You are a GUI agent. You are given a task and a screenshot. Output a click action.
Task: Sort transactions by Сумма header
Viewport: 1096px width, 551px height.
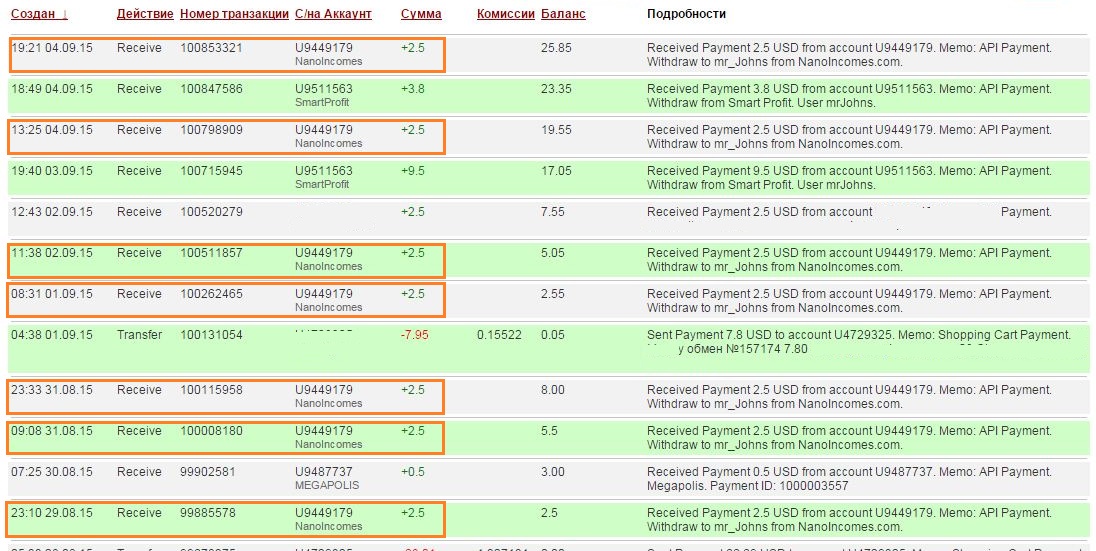click(x=420, y=14)
